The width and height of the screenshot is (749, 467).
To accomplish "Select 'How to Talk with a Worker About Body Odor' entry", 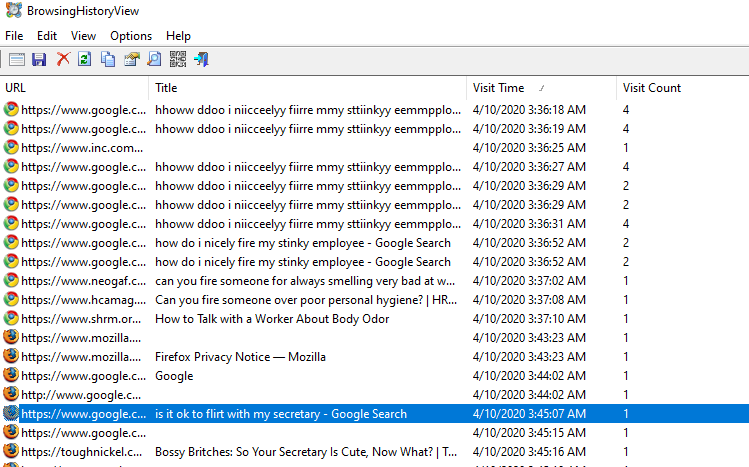I will coord(272,319).
